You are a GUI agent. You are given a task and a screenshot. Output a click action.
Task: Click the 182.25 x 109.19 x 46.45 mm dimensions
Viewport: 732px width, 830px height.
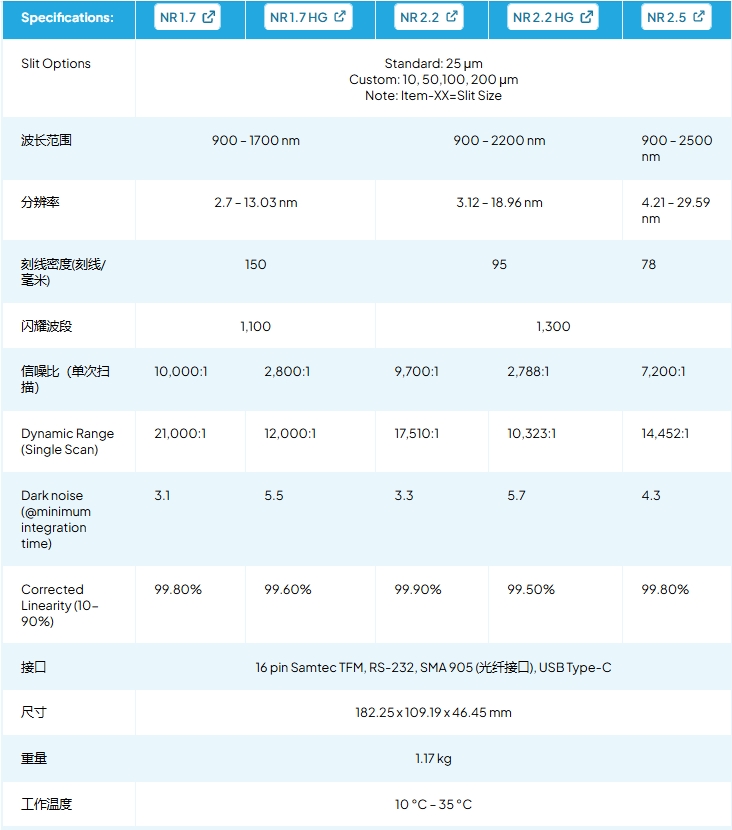[x=433, y=713]
